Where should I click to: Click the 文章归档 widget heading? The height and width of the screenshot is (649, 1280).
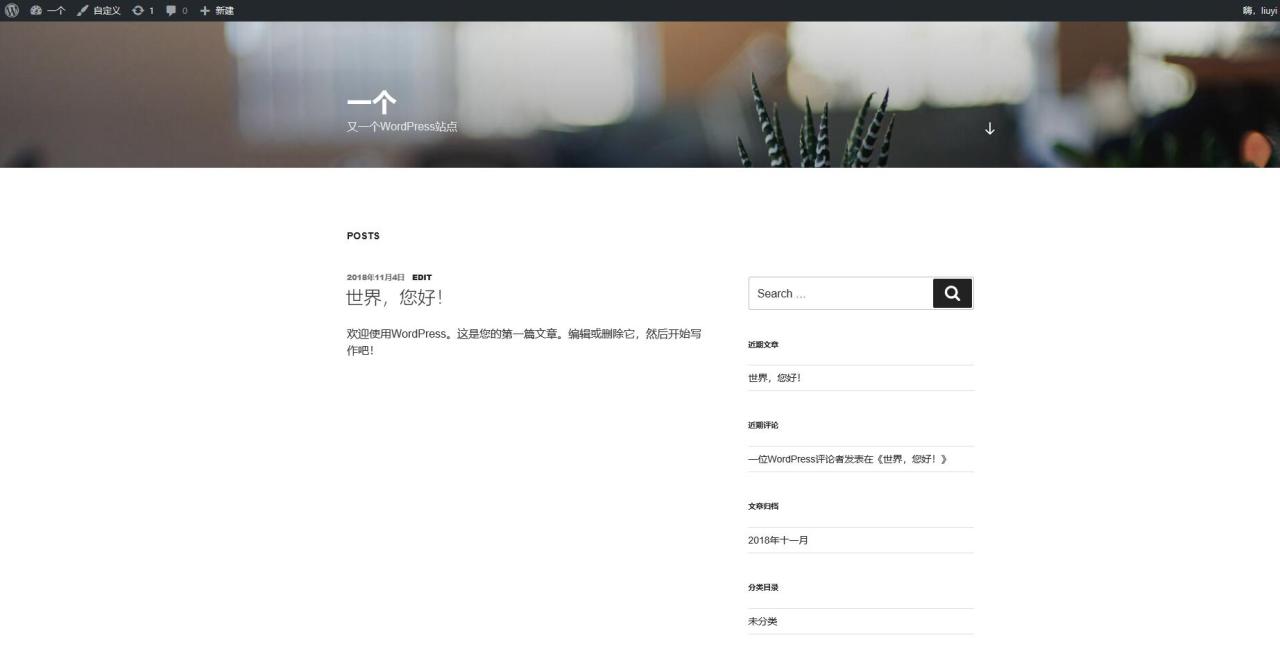(763, 506)
